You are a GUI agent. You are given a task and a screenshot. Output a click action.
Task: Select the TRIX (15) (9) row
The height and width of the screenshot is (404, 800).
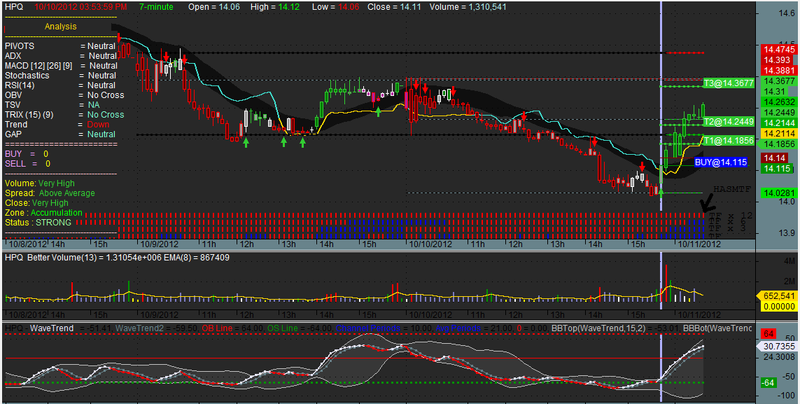[64, 115]
